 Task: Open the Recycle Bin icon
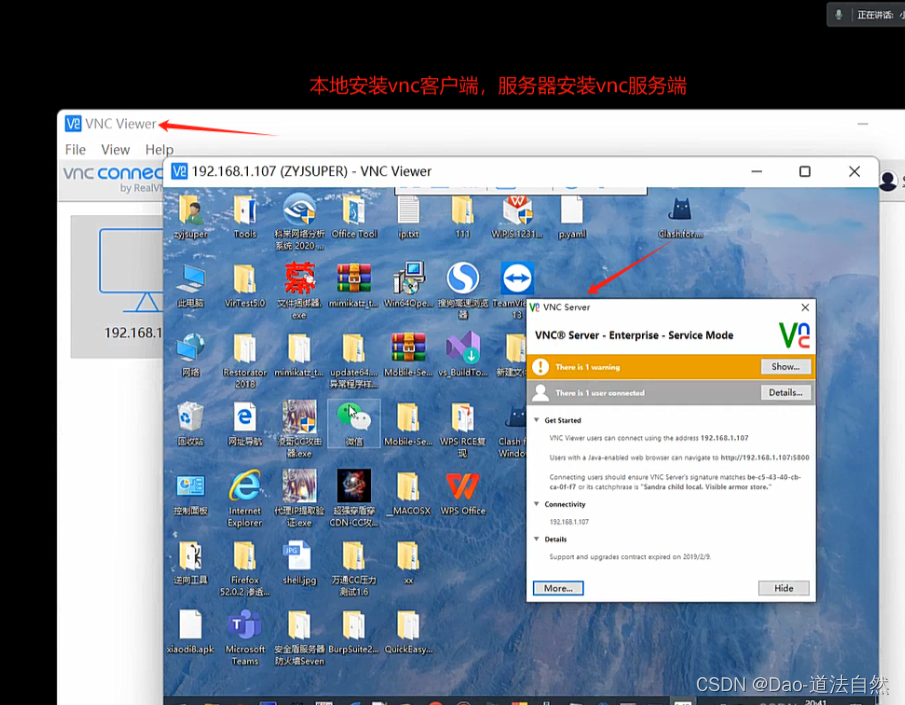tap(190, 418)
